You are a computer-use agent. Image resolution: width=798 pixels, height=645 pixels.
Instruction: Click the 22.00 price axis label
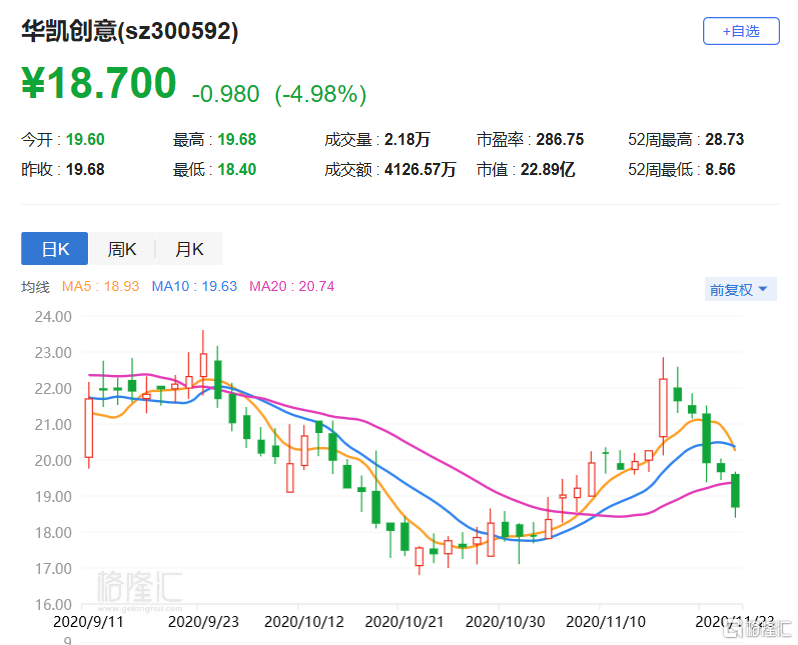53,389
